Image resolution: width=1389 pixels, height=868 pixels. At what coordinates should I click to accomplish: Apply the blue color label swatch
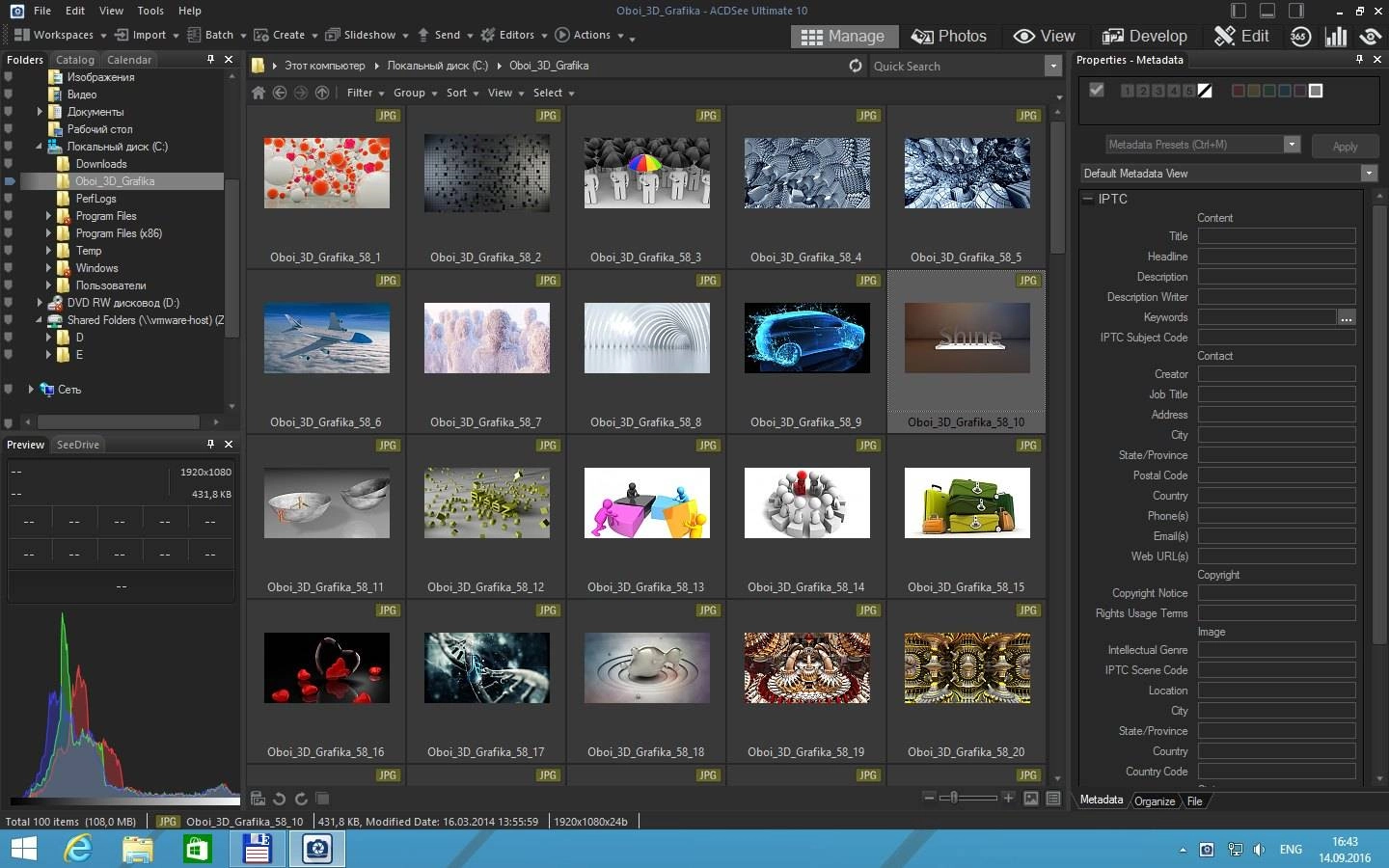[x=1284, y=91]
